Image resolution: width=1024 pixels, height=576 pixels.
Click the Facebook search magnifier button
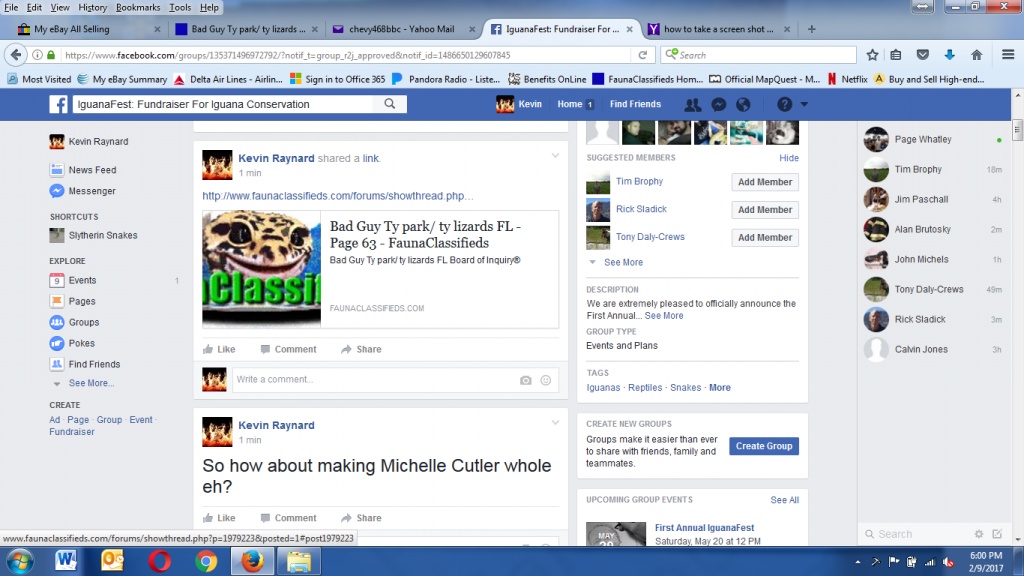(390, 104)
